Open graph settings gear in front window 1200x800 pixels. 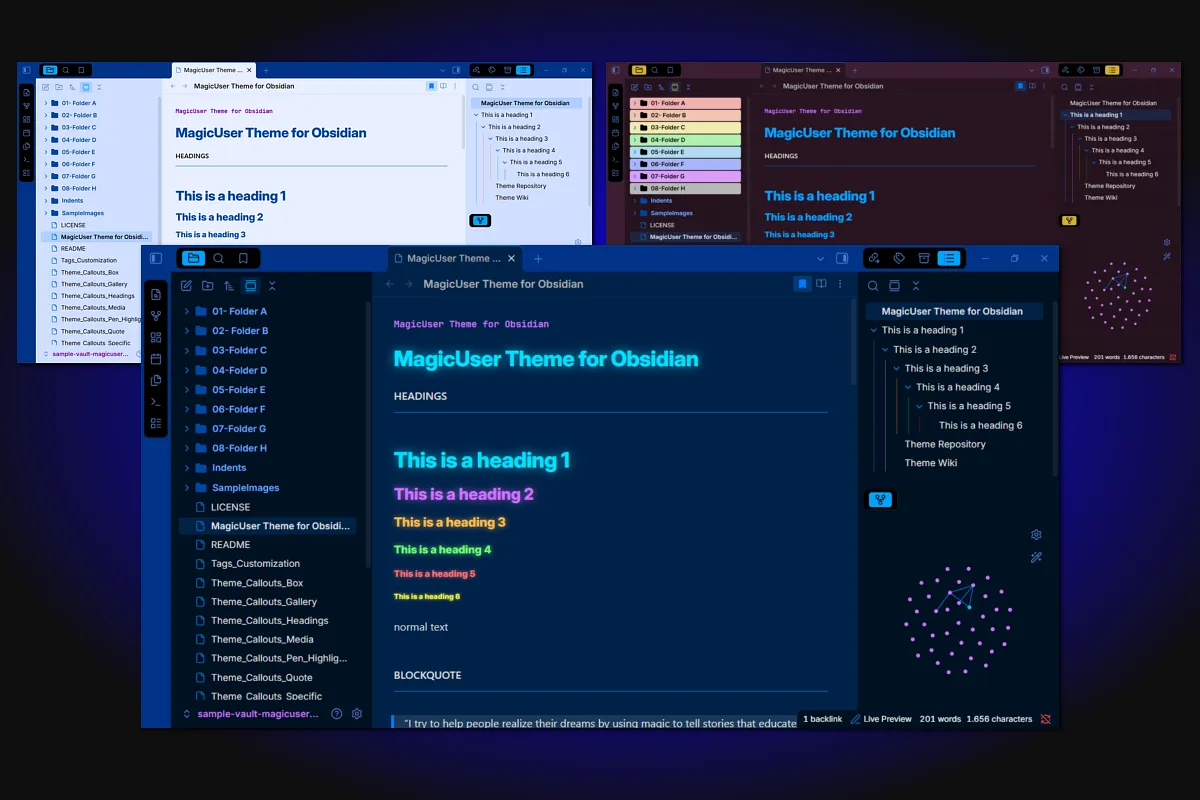1036,535
